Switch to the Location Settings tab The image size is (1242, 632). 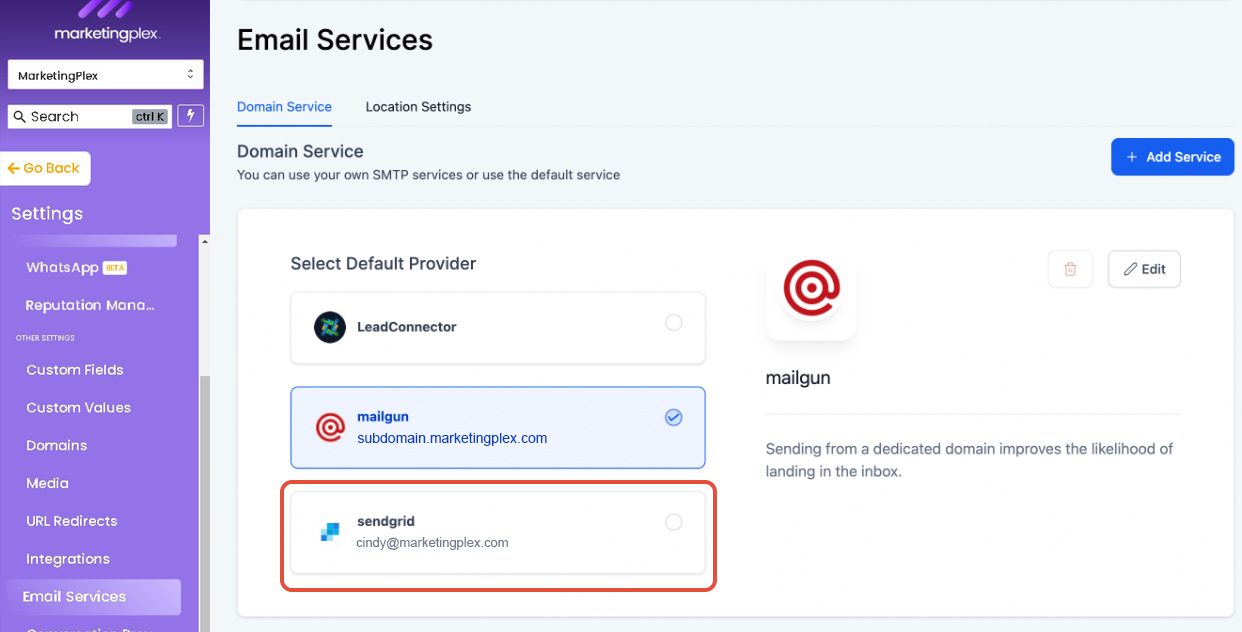click(x=418, y=107)
